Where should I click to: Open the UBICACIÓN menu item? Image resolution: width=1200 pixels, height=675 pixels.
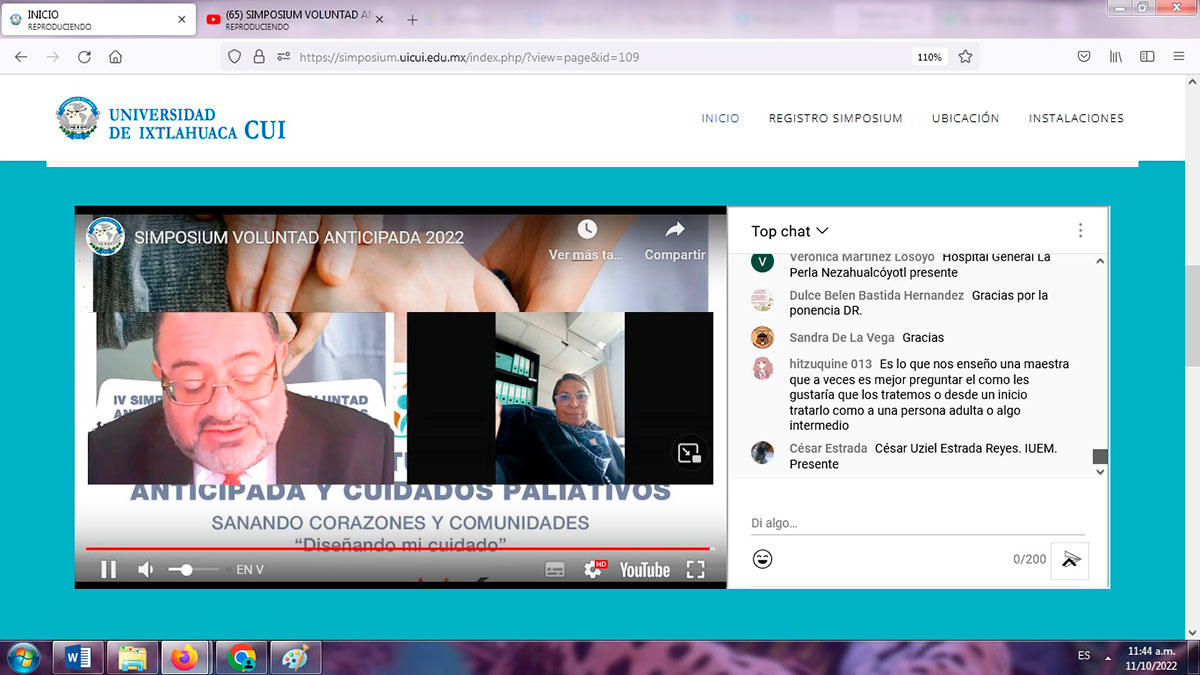pos(965,118)
